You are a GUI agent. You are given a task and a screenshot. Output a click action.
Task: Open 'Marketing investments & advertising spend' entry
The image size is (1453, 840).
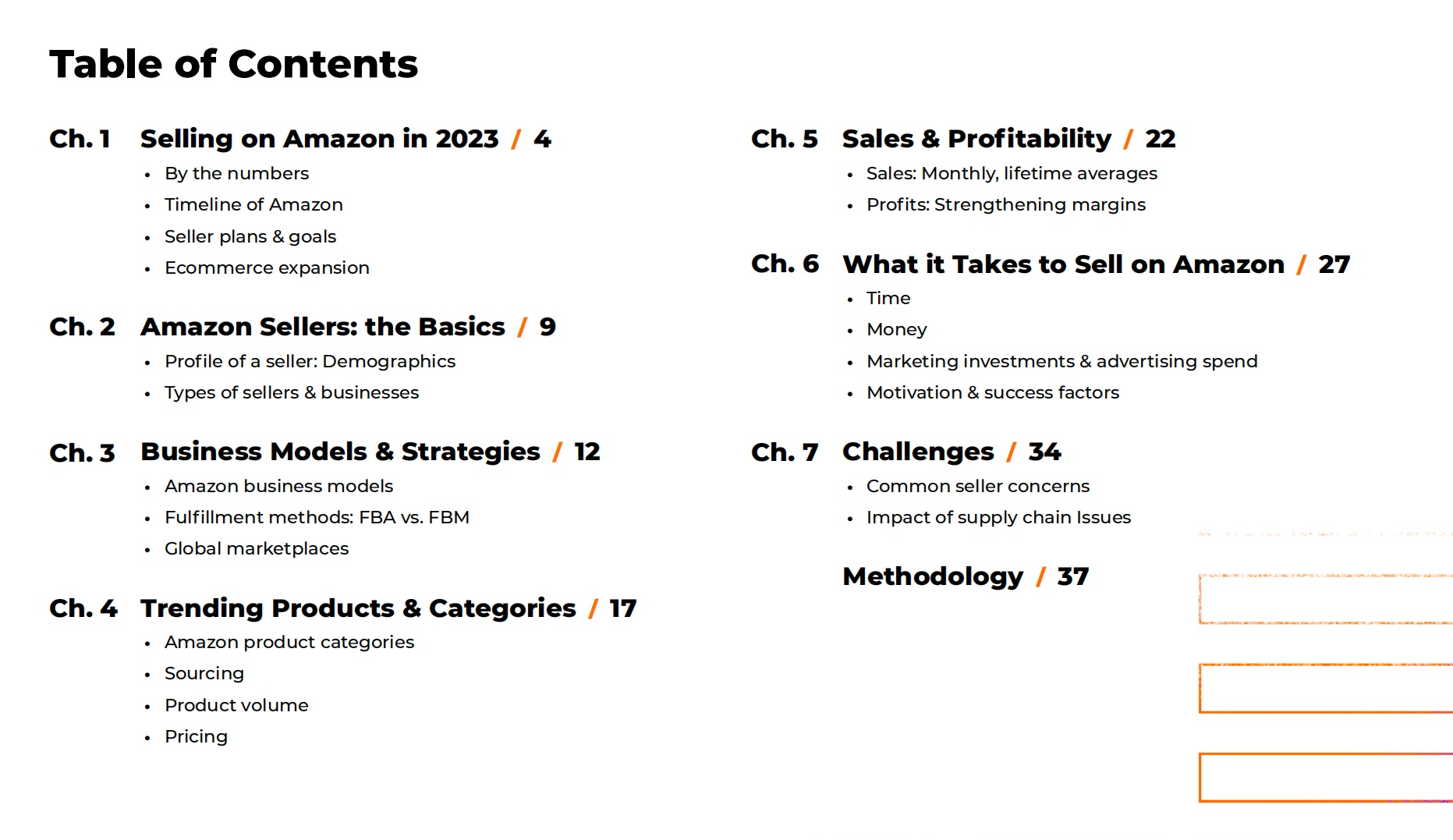[1061, 361]
